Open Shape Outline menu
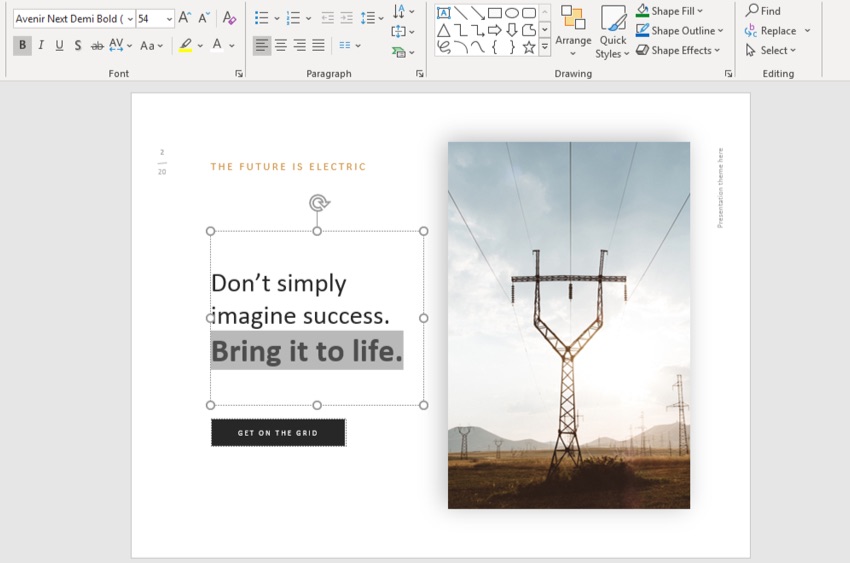The height and width of the screenshot is (563, 850). pyautogui.click(x=680, y=30)
